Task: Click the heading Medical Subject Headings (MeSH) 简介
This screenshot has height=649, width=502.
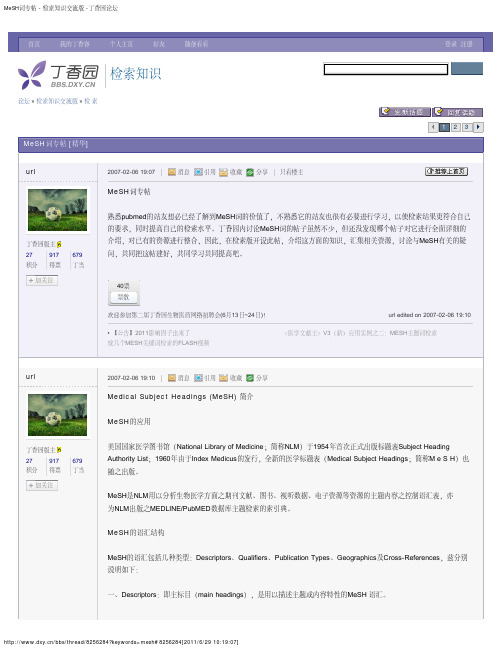Action: click(x=180, y=397)
